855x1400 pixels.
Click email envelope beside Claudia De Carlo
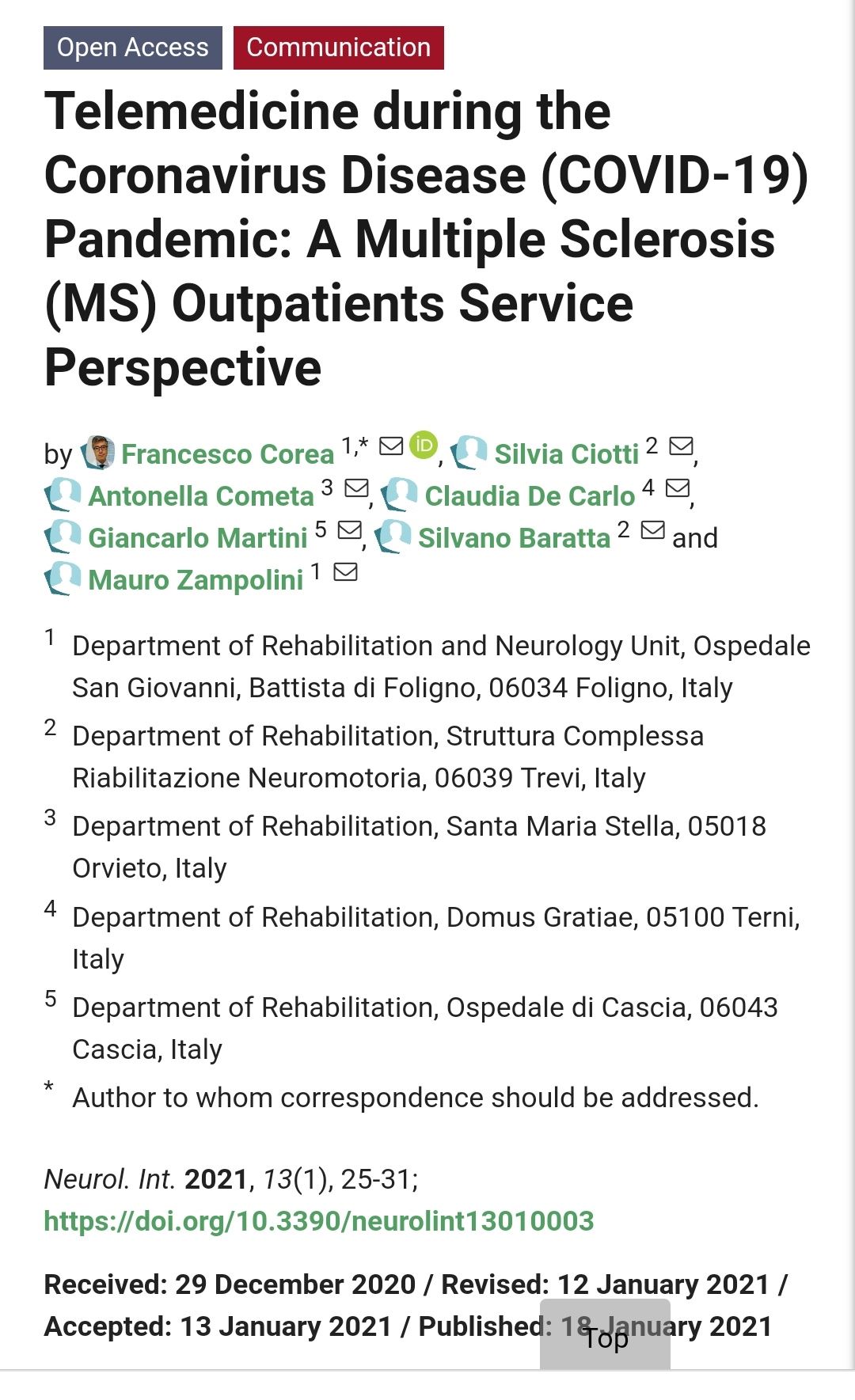point(678,488)
